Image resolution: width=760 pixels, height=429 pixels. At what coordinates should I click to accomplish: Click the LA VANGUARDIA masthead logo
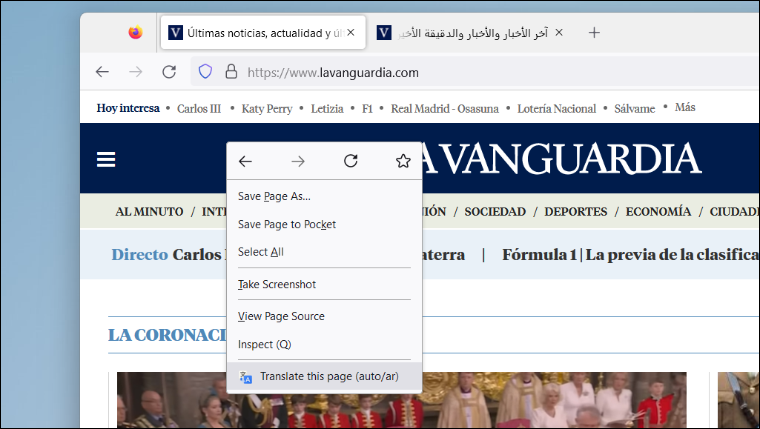[x=562, y=158]
